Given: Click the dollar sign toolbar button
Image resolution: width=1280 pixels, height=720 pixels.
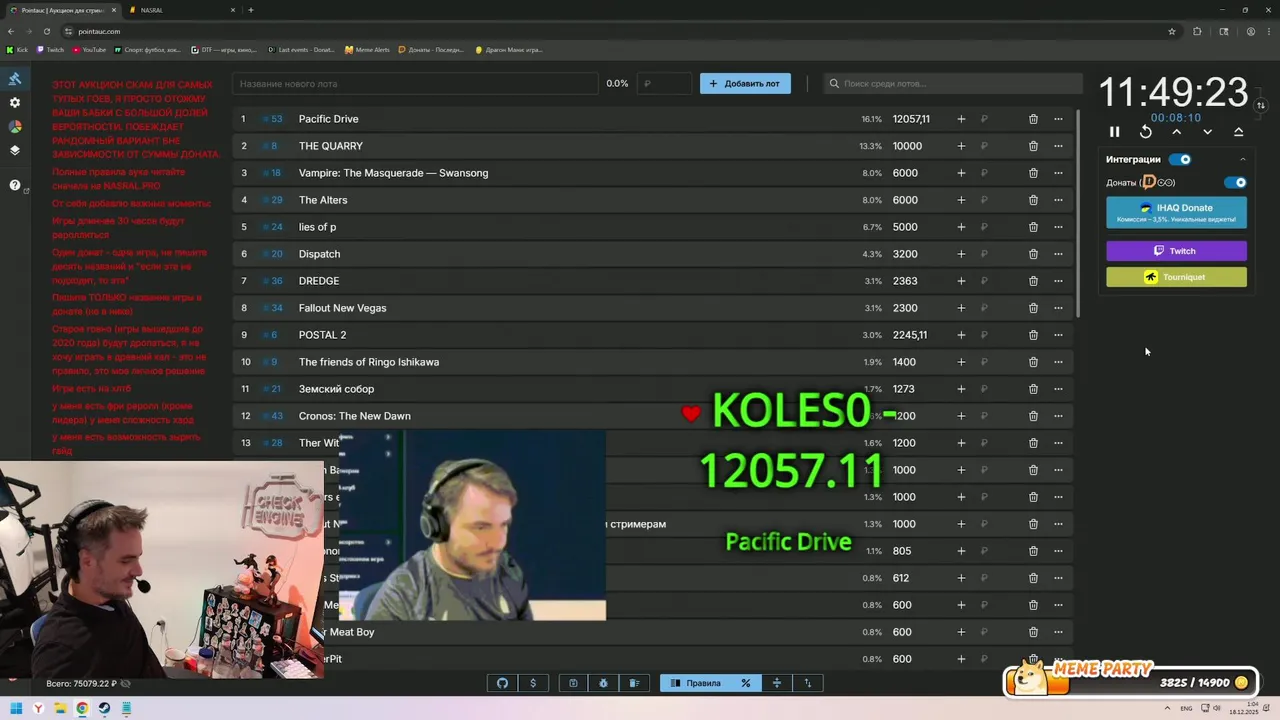Looking at the screenshot, I should pos(533,683).
